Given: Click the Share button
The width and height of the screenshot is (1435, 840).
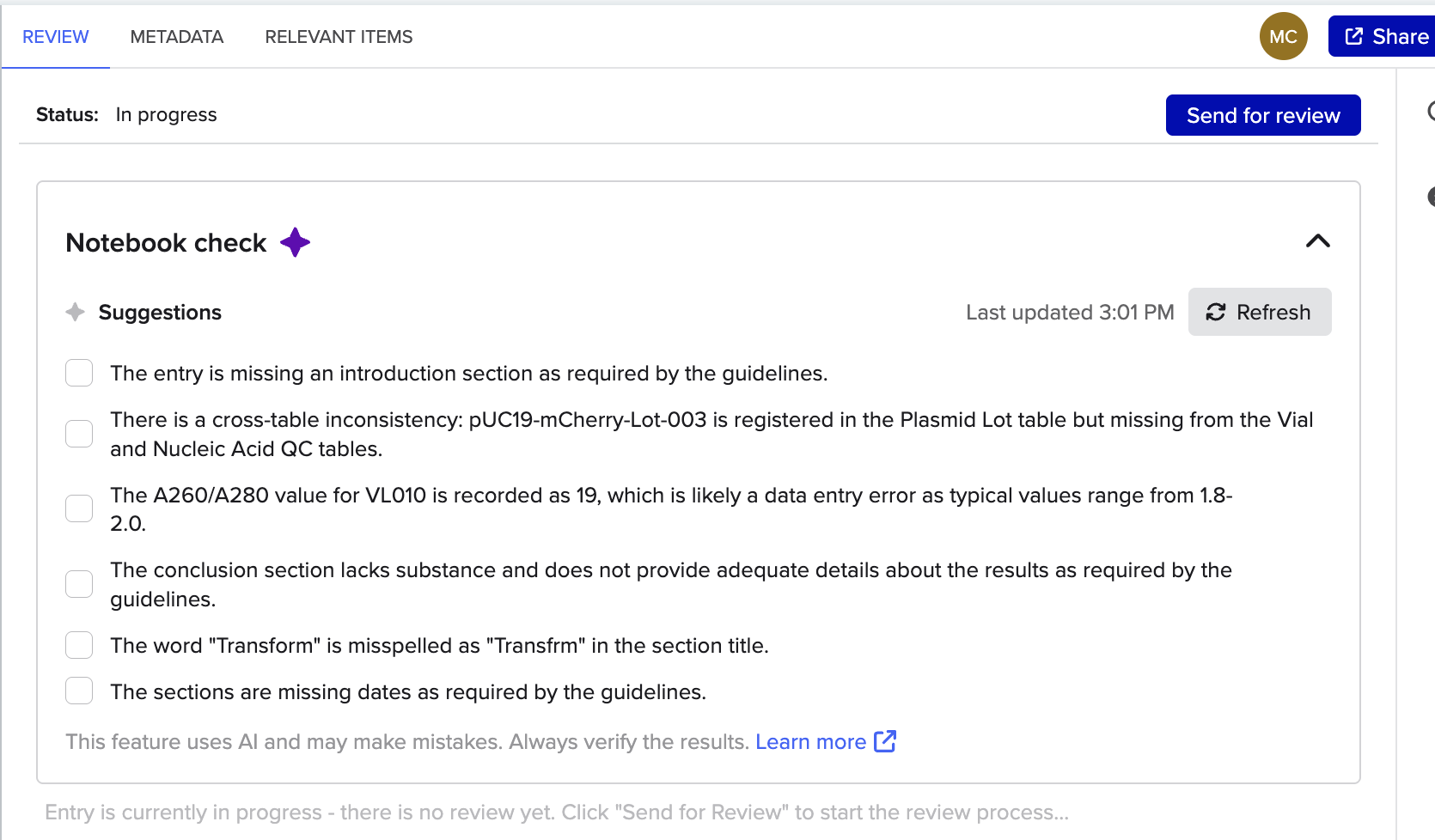Looking at the screenshot, I should (x=1385, y=36).
